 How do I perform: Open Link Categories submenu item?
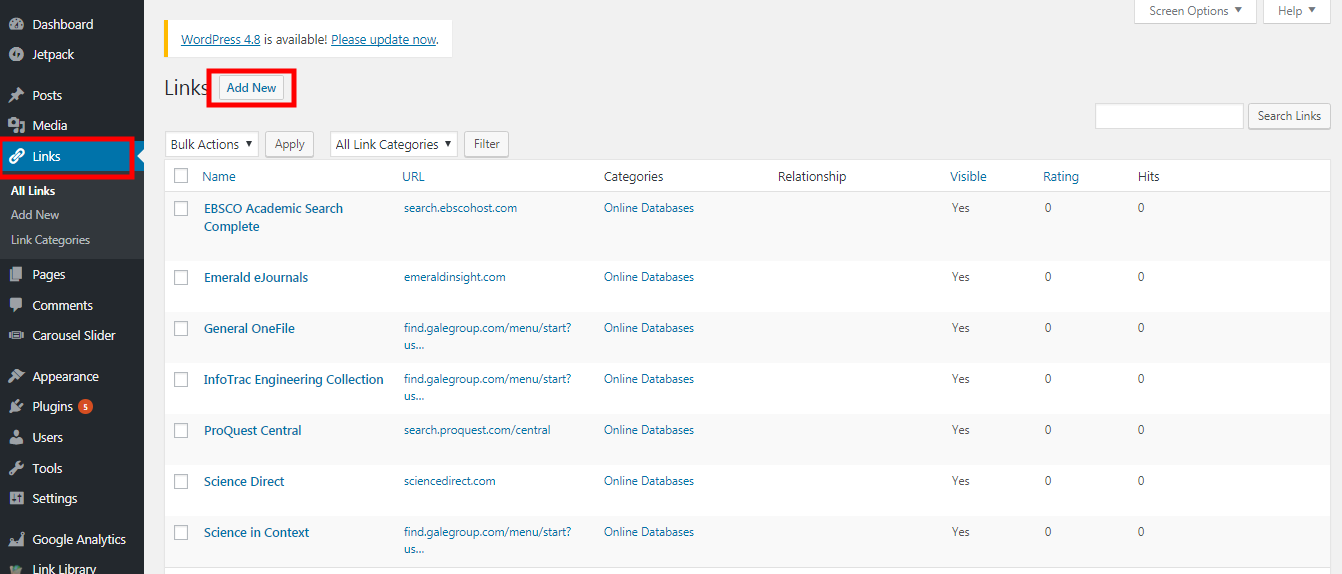50,240
